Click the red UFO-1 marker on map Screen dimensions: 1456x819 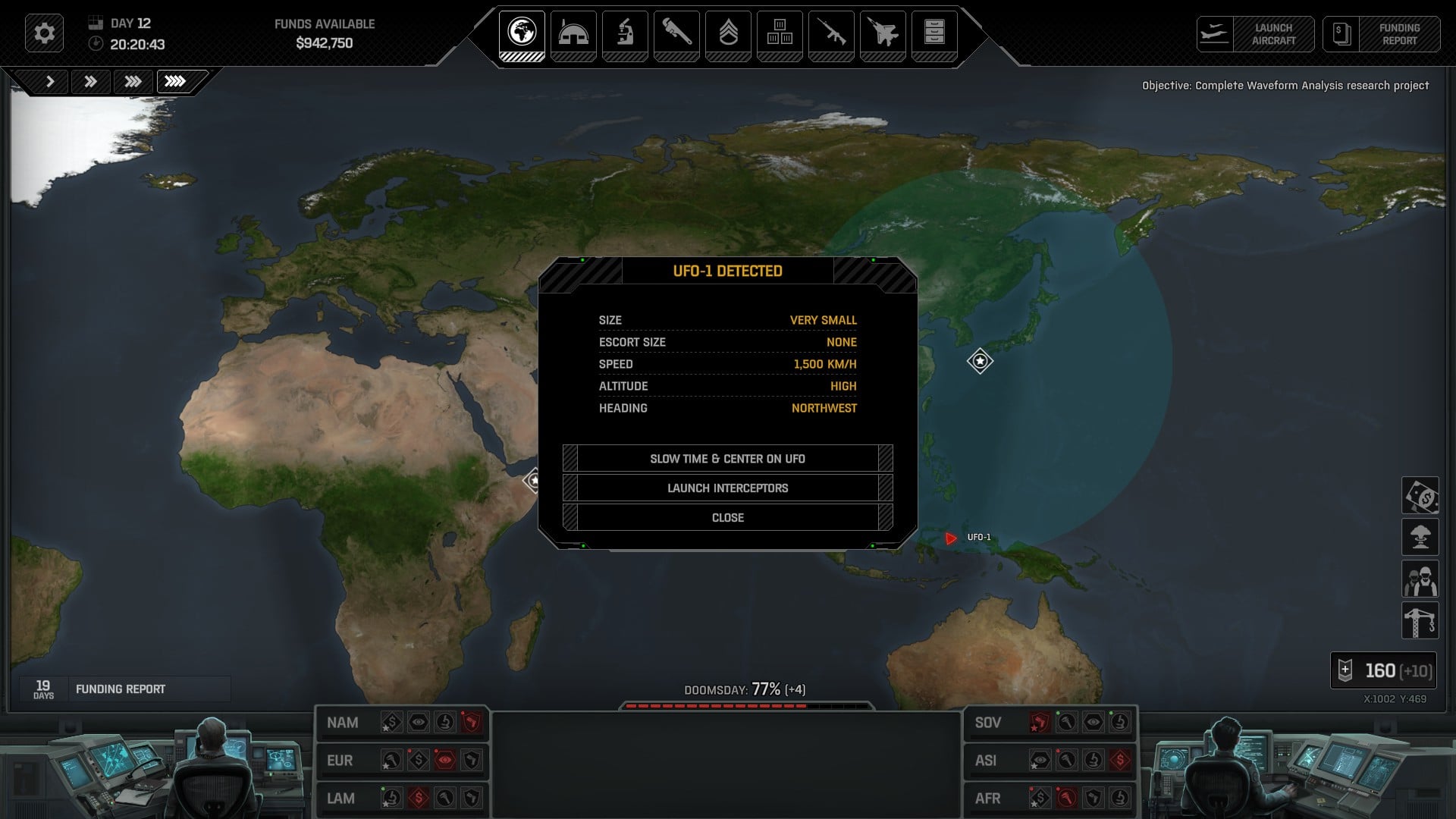950,538
